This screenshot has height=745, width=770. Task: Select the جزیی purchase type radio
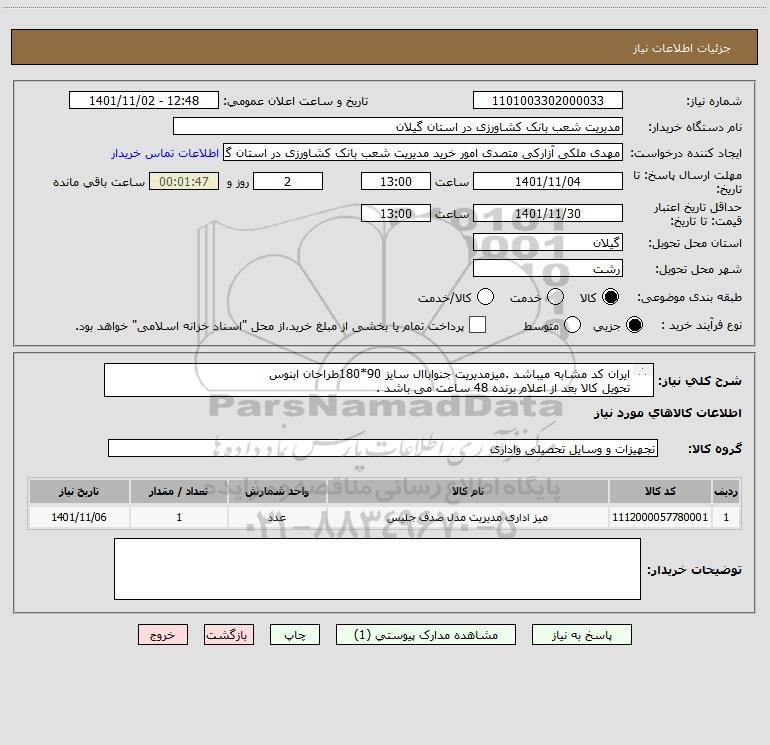click(634, 325)
